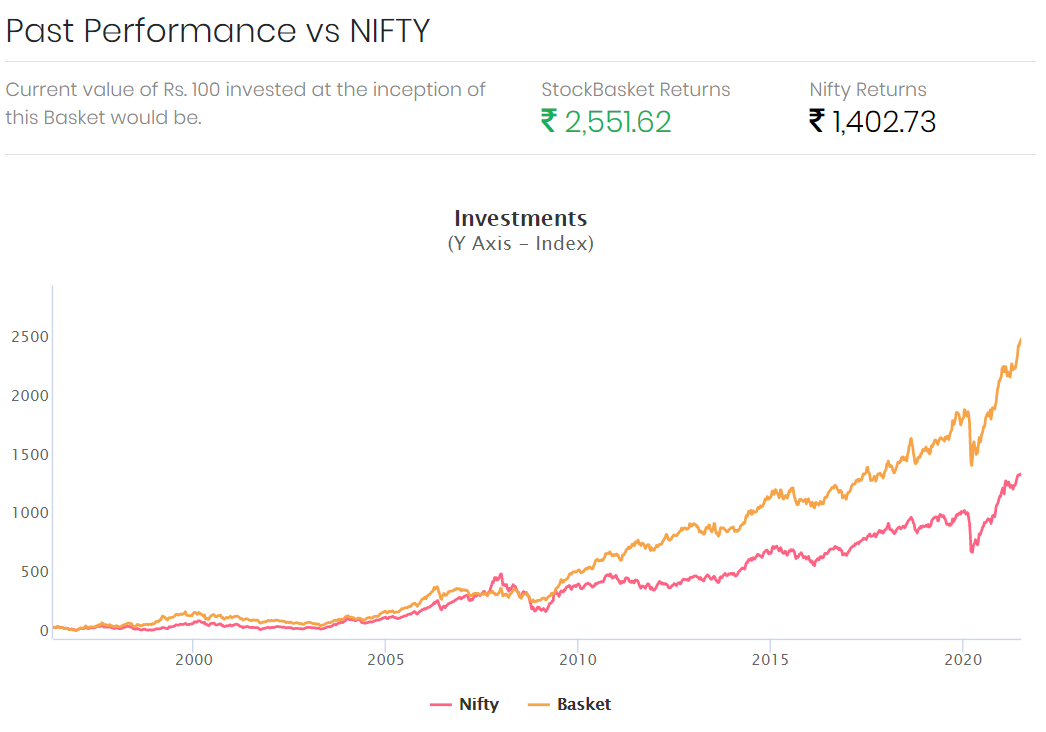Click the 2000 x-axis year label
Screen dimensions: 1046x732
tap(193, 660)
